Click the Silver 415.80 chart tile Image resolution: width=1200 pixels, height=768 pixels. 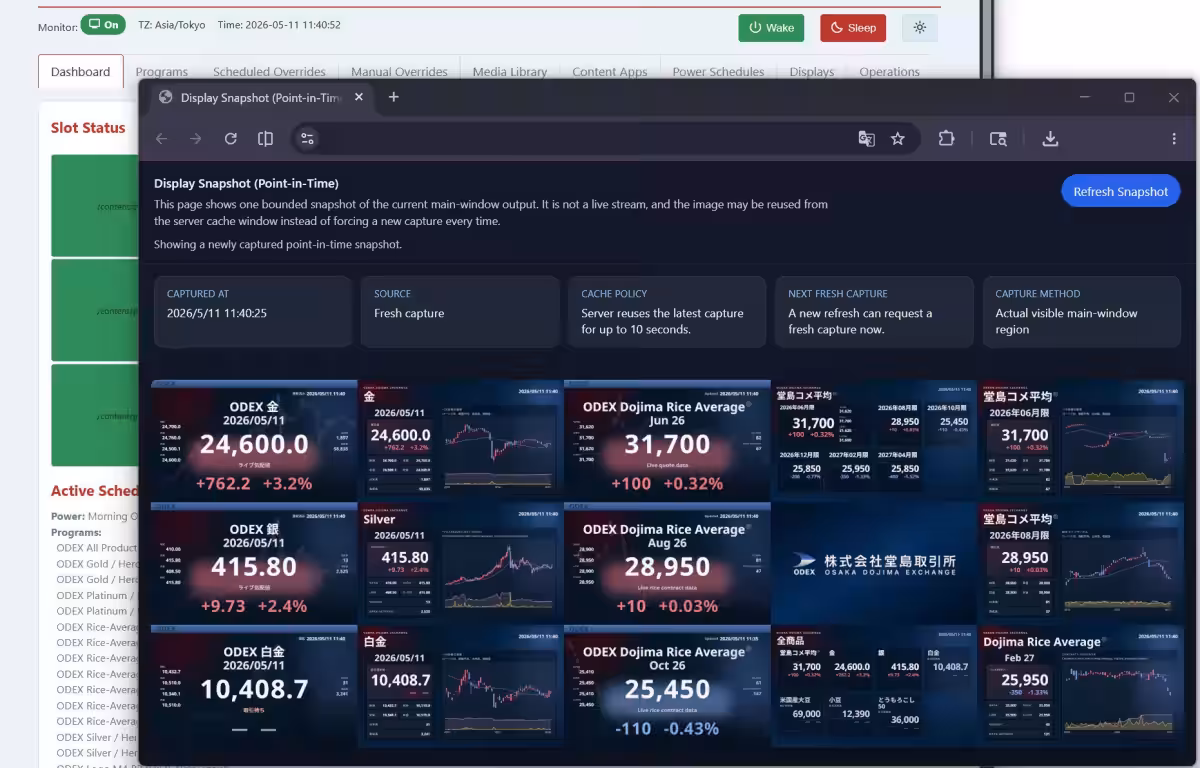click(x=461, y=562)
